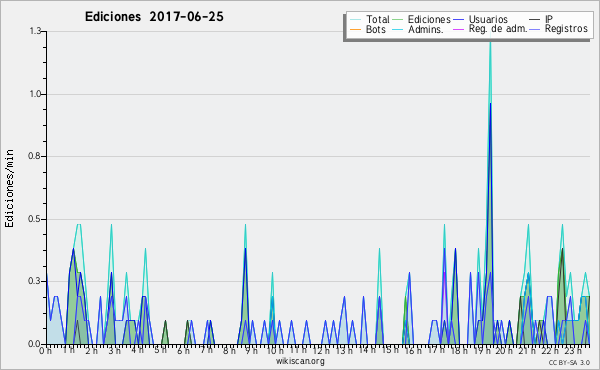Screen dimensions: 600x370
Task: Click the y-axis value 0.3
Action: click(x=35, y=282)
